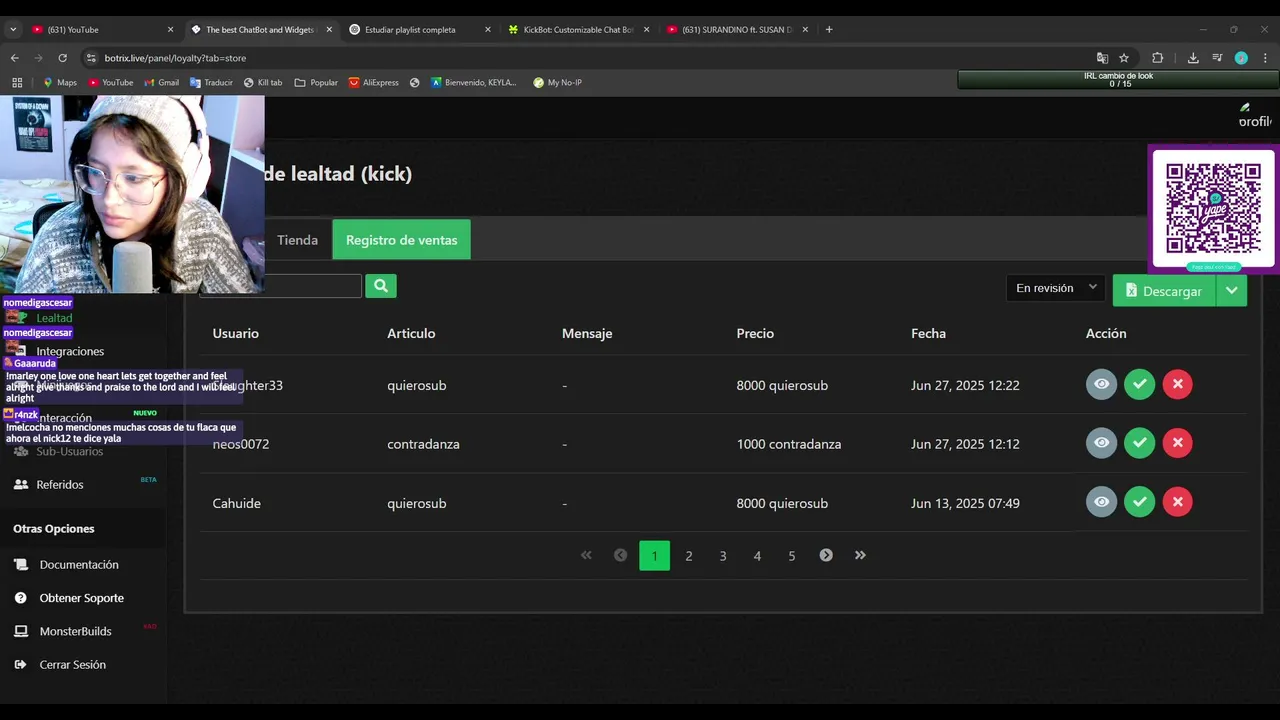Switch to Estudiar playlist completa tab
This screenshot has width=1280, height=720.
(x=420, y=29)
